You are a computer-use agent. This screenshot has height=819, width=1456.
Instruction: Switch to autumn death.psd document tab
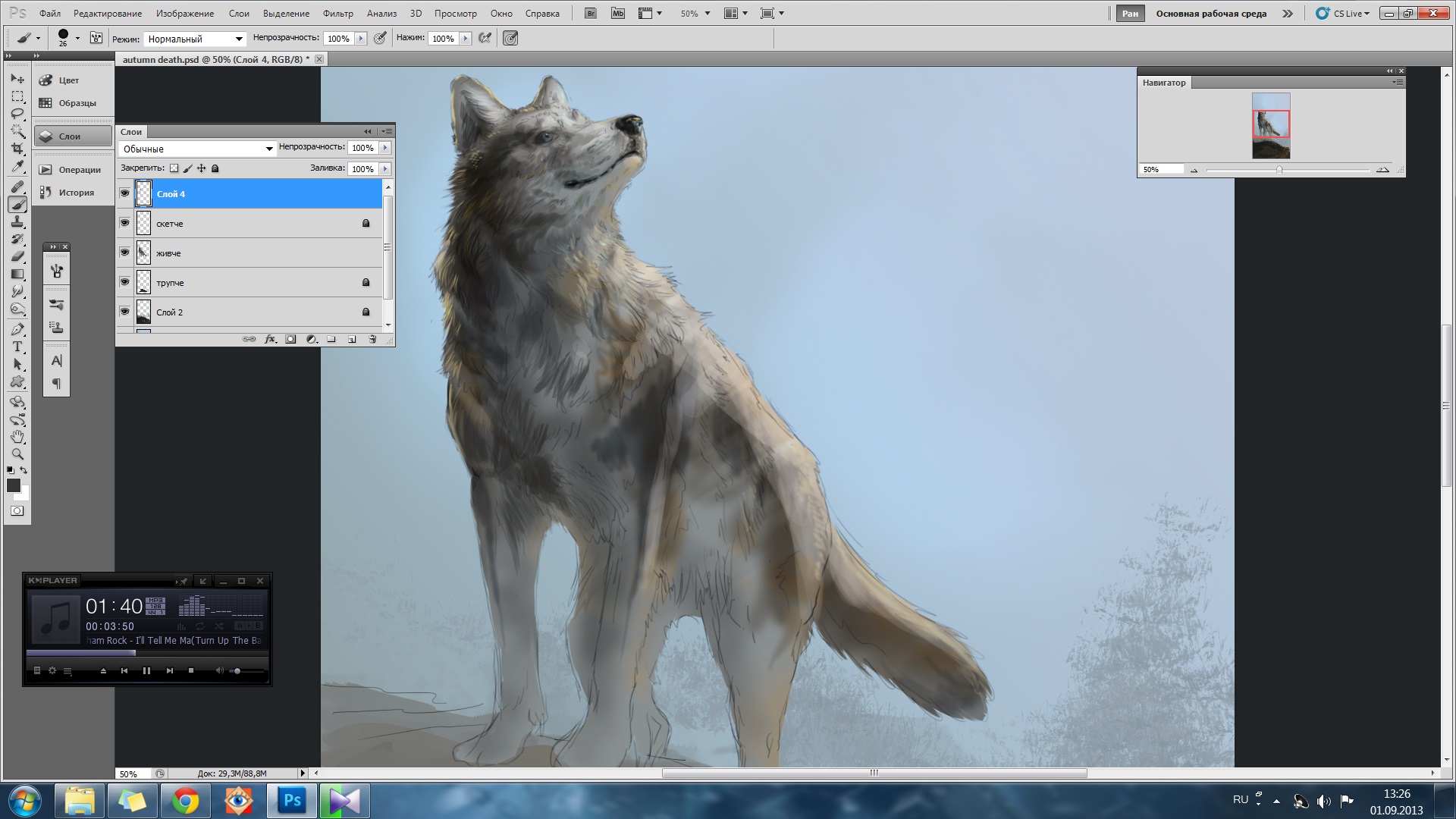(x=216, y=59)
